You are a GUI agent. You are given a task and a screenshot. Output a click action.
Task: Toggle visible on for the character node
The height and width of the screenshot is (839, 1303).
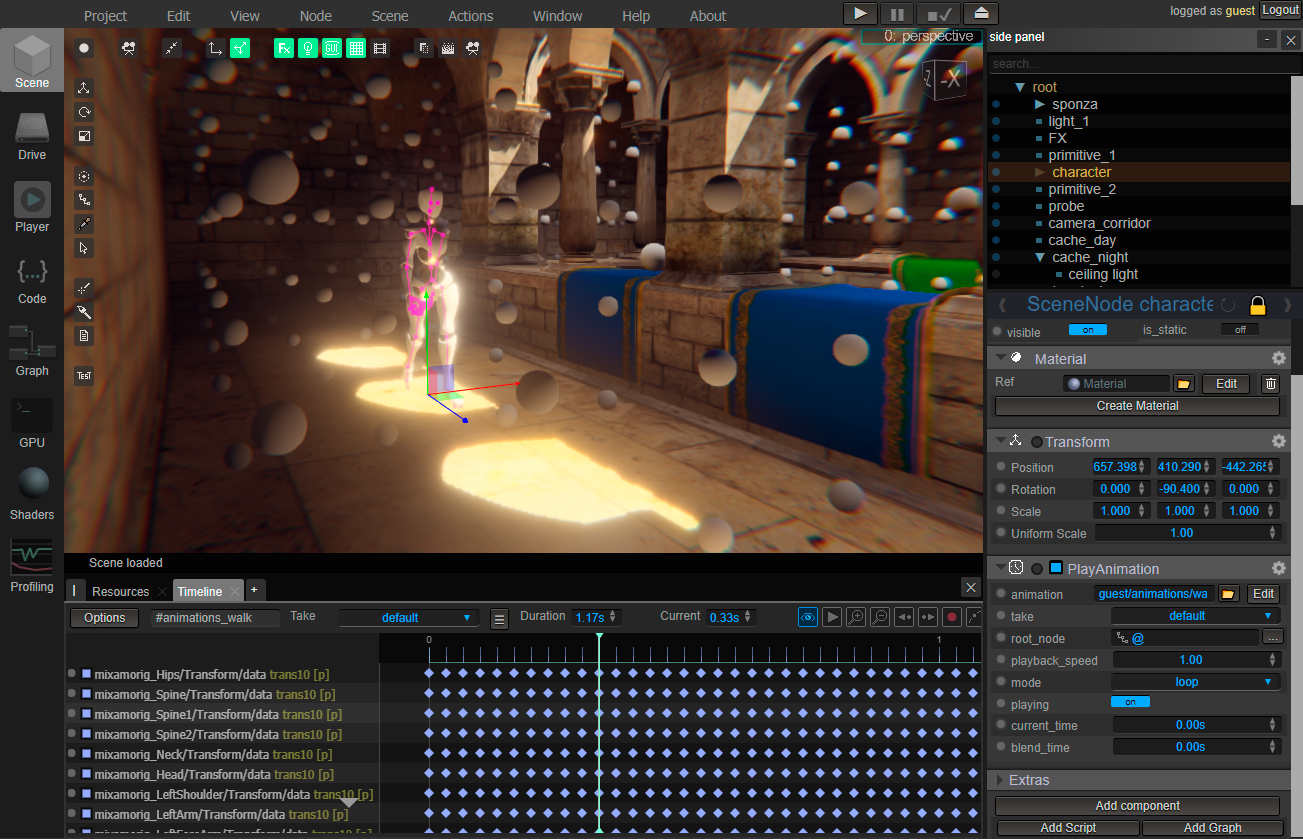point(1088,331)
